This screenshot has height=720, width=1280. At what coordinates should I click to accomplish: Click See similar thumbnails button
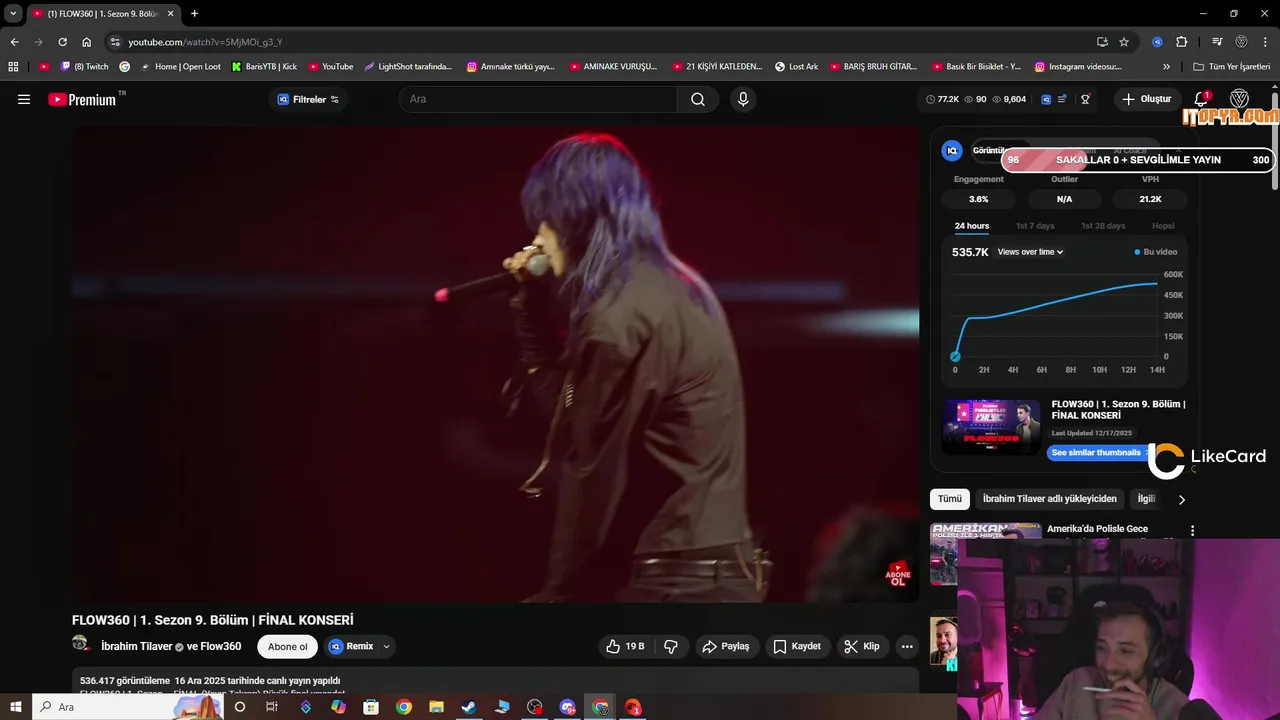(1097, 453)
